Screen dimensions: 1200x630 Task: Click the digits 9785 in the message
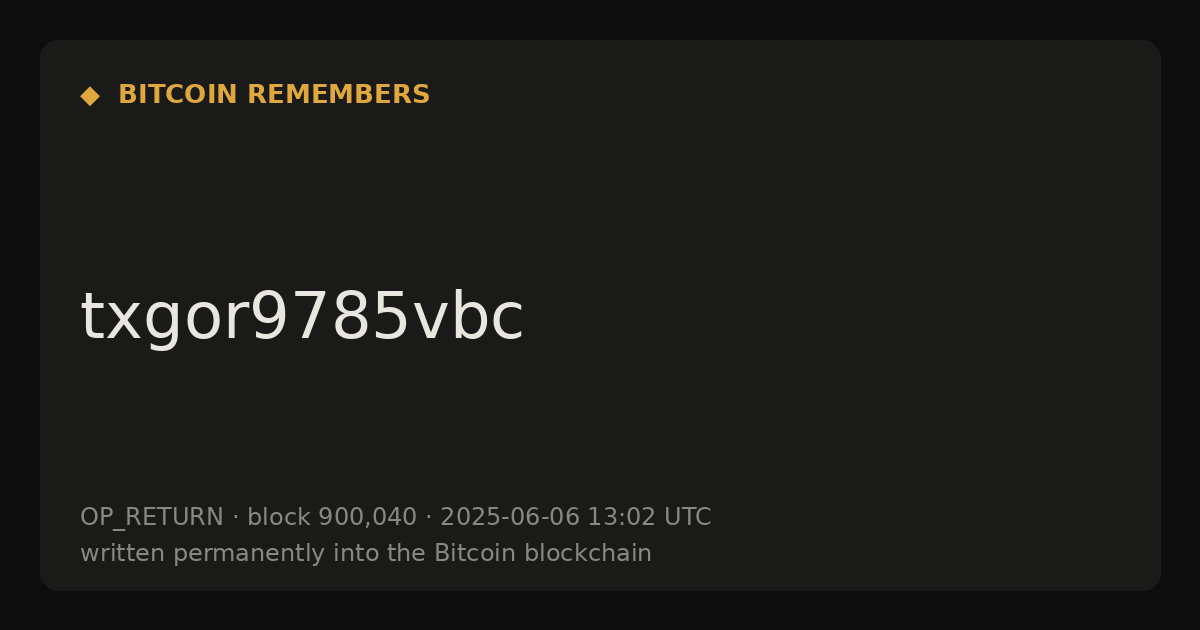point(329,318)
